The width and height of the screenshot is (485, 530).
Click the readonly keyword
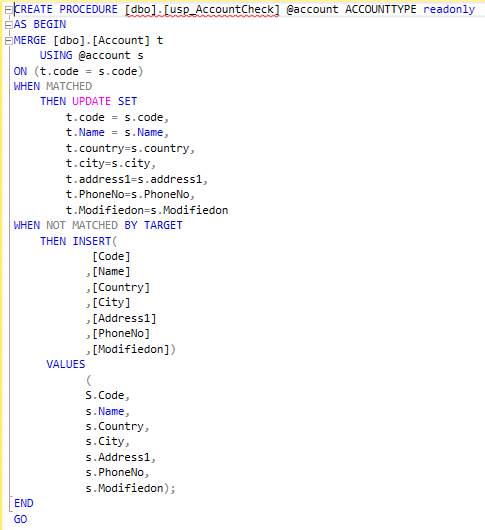(449, 9)
